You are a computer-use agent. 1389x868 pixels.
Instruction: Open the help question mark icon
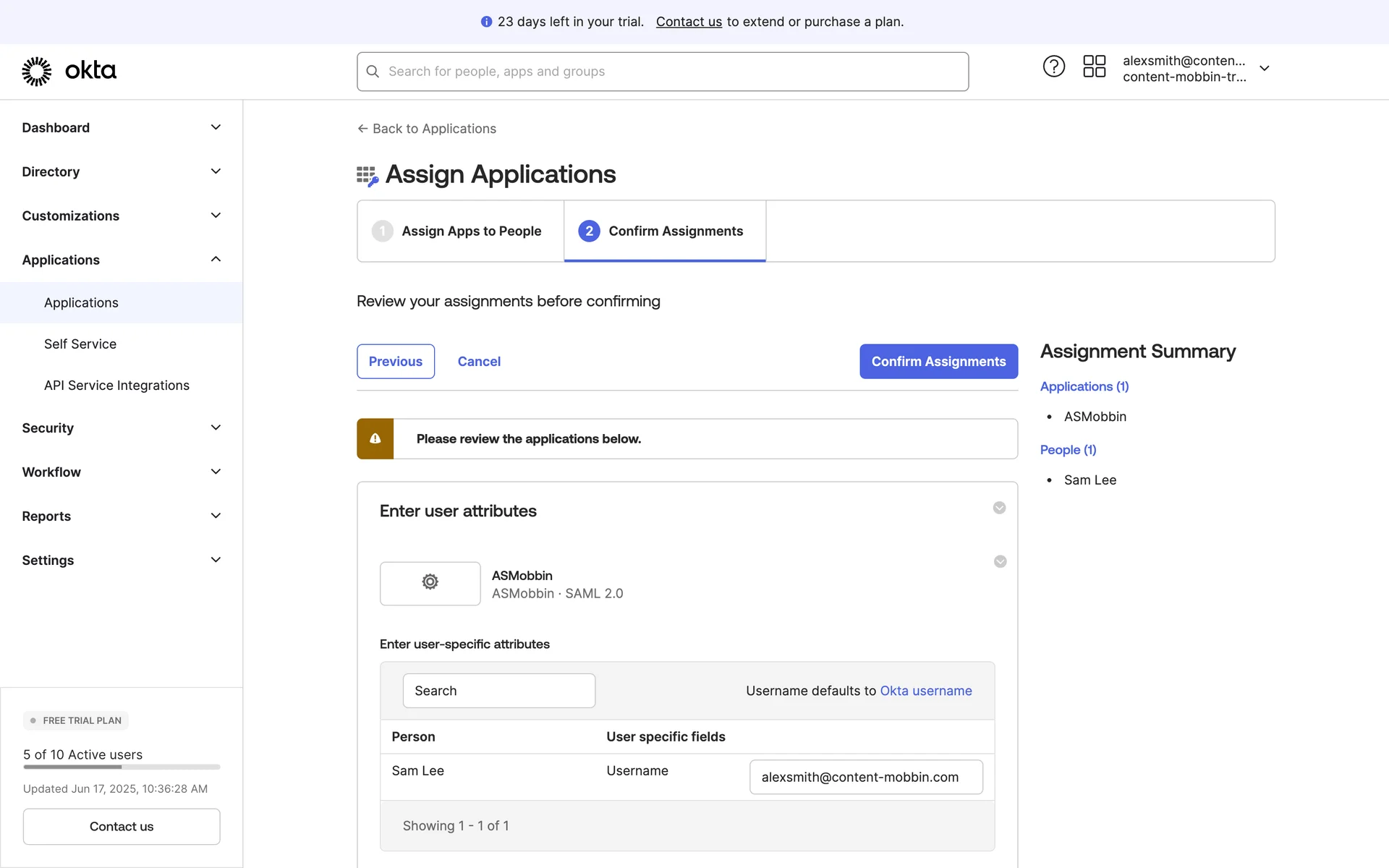[1053, 67]
